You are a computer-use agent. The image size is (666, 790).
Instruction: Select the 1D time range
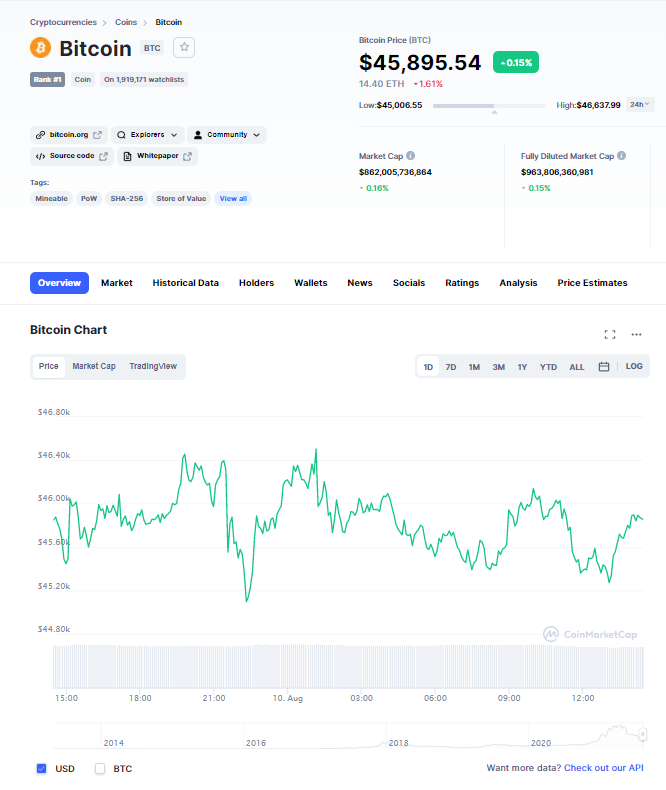point(428,367)
